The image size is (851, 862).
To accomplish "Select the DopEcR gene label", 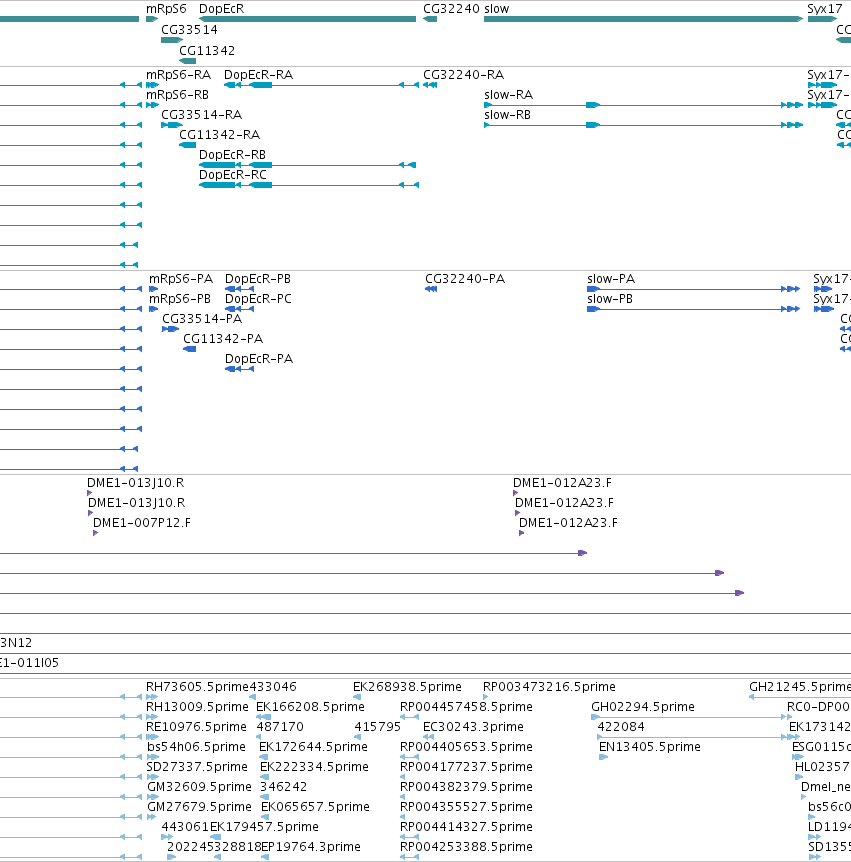I will [x=222, y=9].
